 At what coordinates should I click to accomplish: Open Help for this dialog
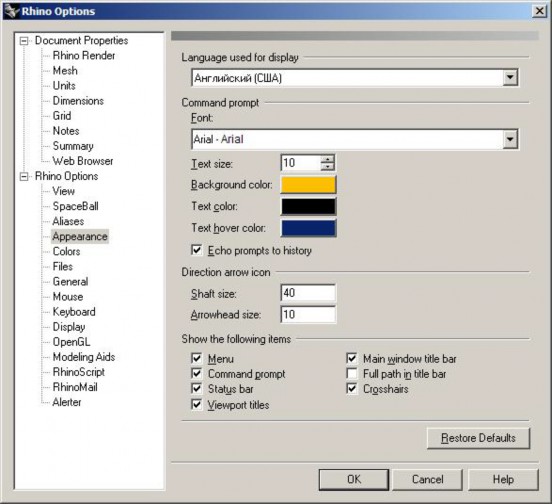click(x=503, y=479)
